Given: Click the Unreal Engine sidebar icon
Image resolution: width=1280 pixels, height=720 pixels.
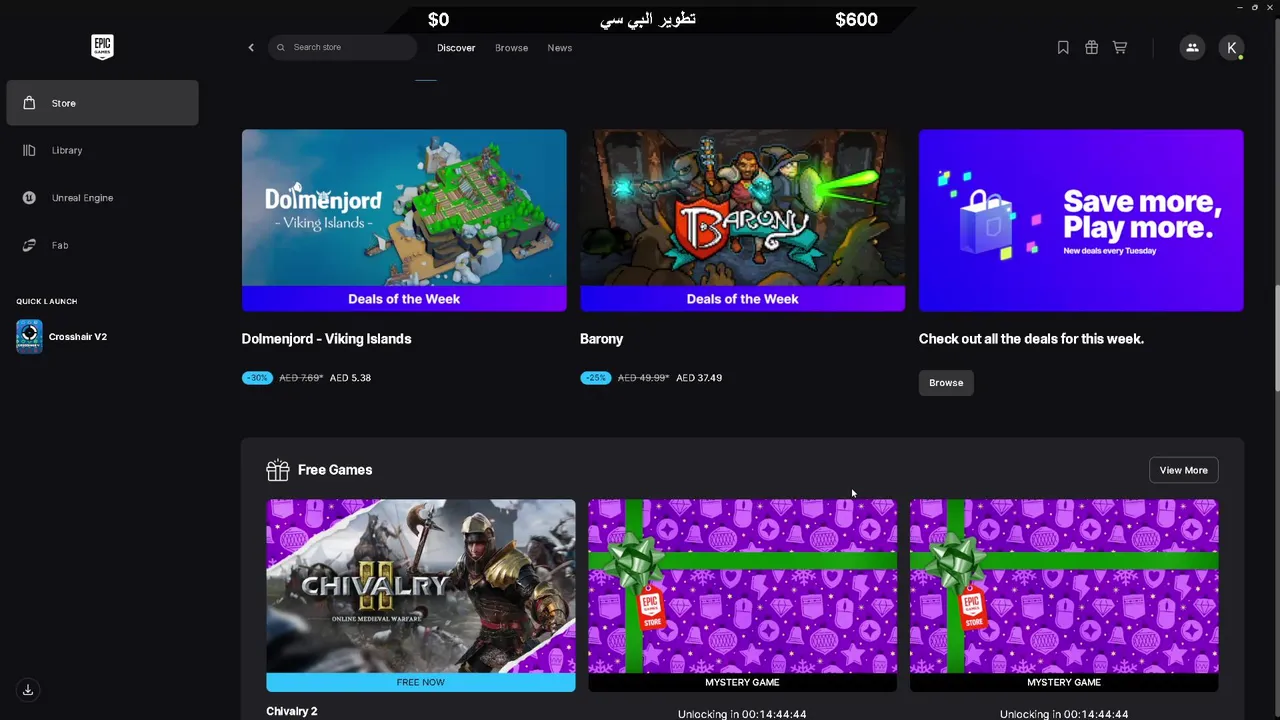Looking at the screenshot, I should tap(29, 198).
